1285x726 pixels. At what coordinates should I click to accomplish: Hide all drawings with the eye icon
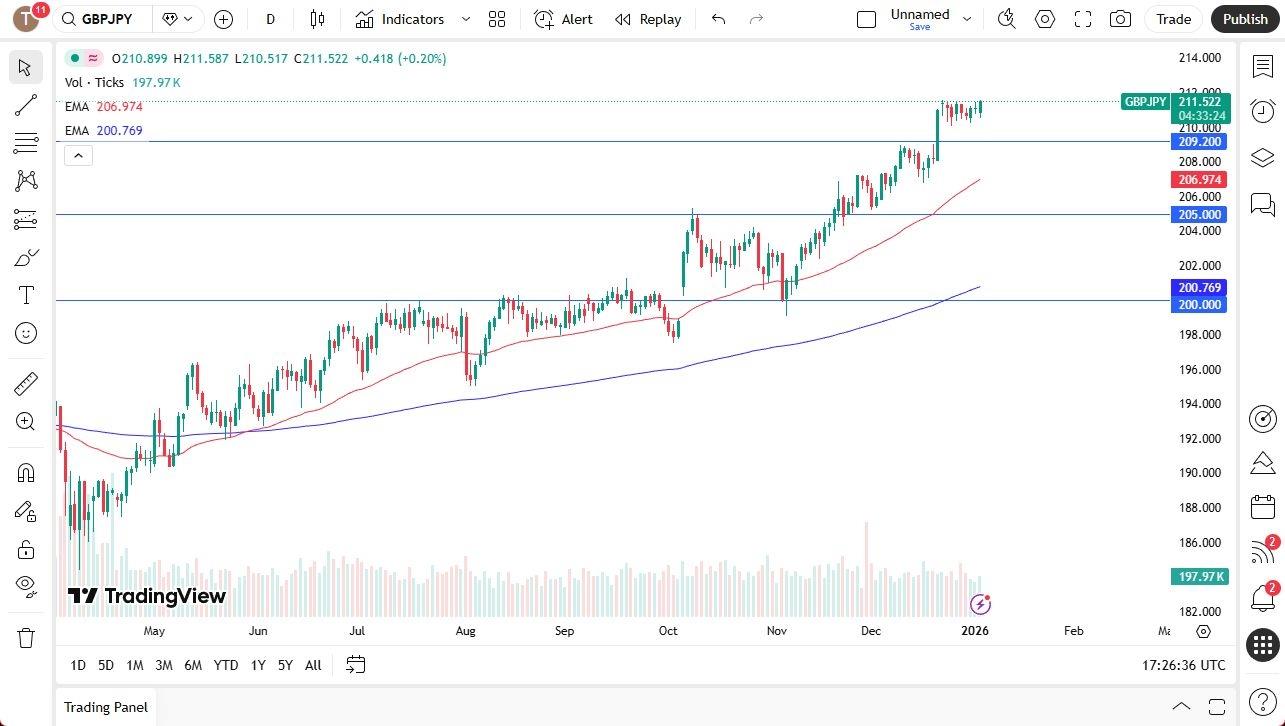25,585
